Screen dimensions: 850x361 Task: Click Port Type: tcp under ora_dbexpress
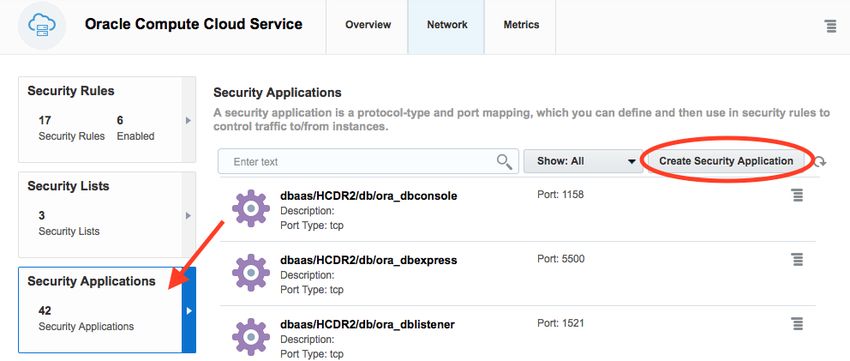[312, 289]
